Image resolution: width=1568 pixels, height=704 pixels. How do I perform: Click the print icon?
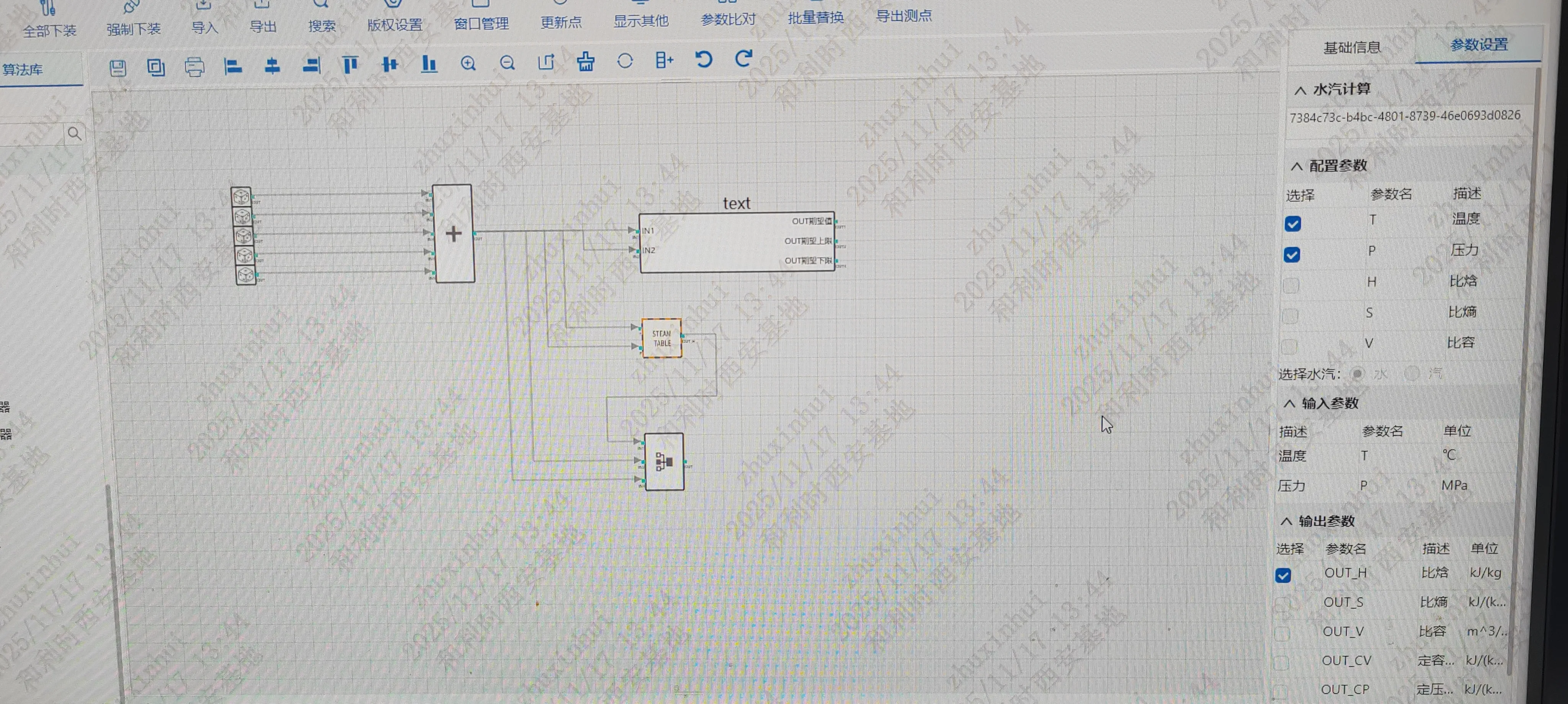(x=194, y=66)
